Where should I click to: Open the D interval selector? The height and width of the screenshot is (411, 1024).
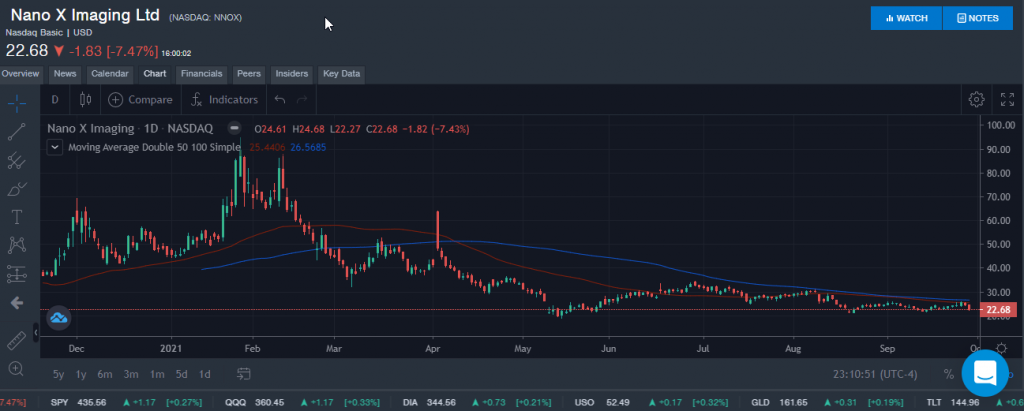pyautogui.click(x=55, y=99)
